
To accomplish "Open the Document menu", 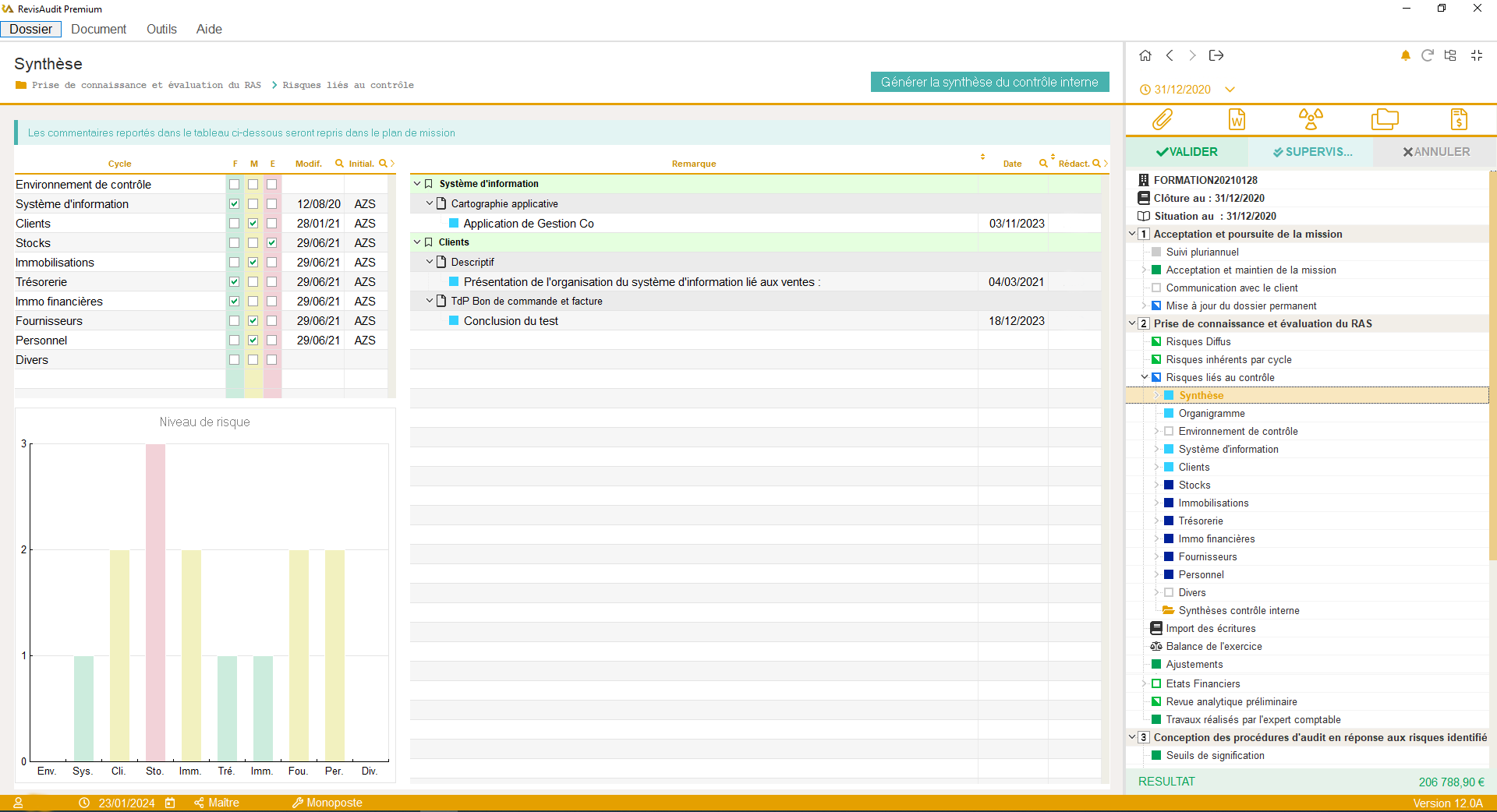I will pos(98,30).
